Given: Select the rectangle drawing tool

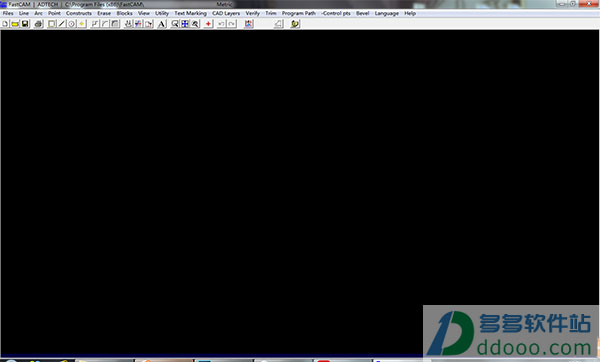Looking at the screenshot, I should tap(52, 24).
